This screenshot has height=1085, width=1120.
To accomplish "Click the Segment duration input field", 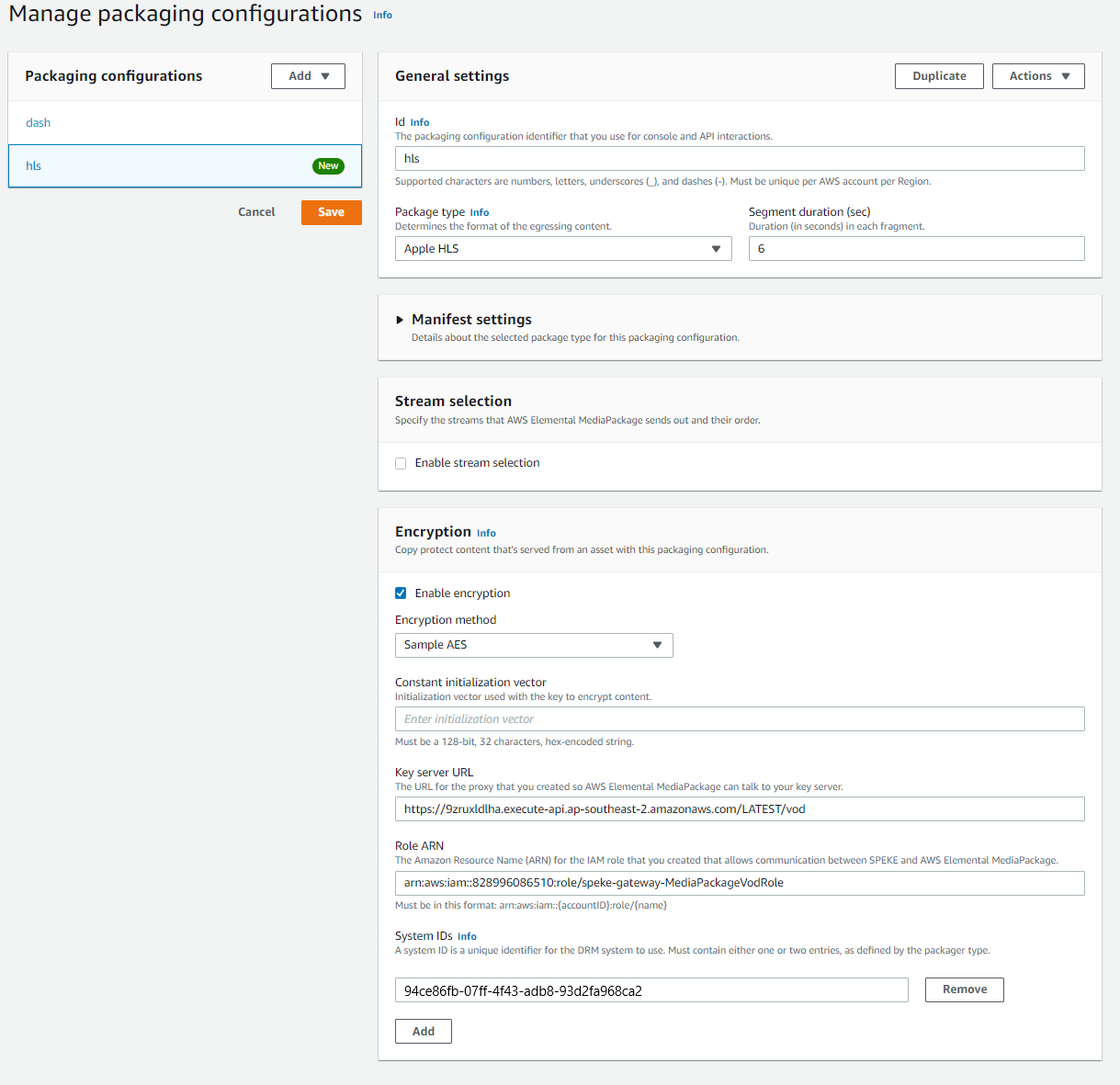I will click(x=916, y=248).
